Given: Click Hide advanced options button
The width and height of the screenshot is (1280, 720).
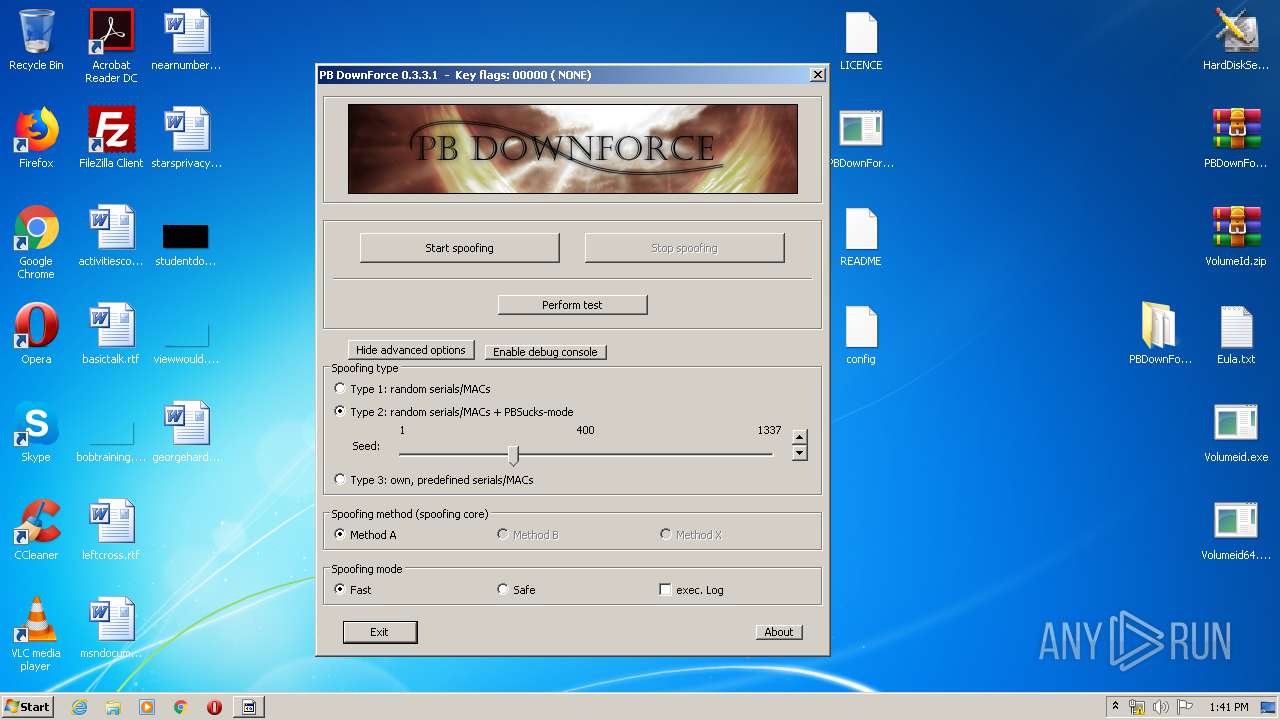Looking at the screenshot, I should tap(411, 350).
